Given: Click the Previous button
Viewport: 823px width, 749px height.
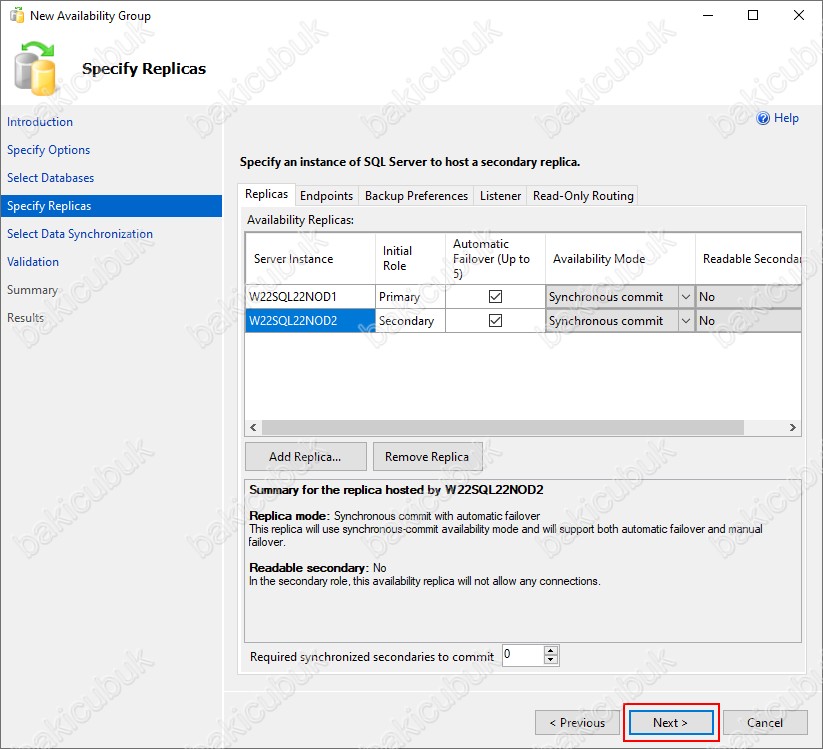Looking at the screenshot, I should [577, 723].
